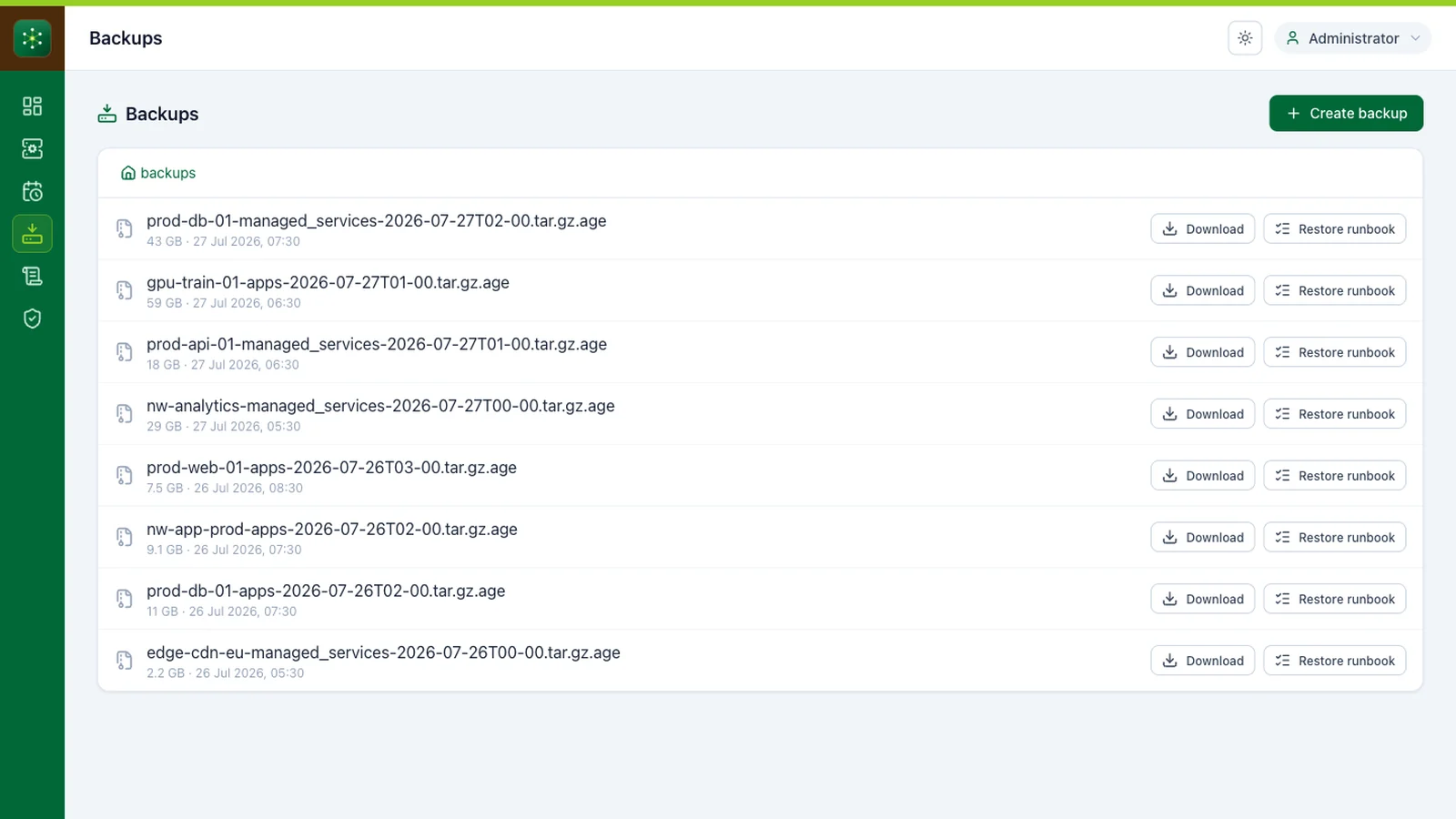
Task: Click file icon of prod-db-01-apps row
Action: coord(125,599)
